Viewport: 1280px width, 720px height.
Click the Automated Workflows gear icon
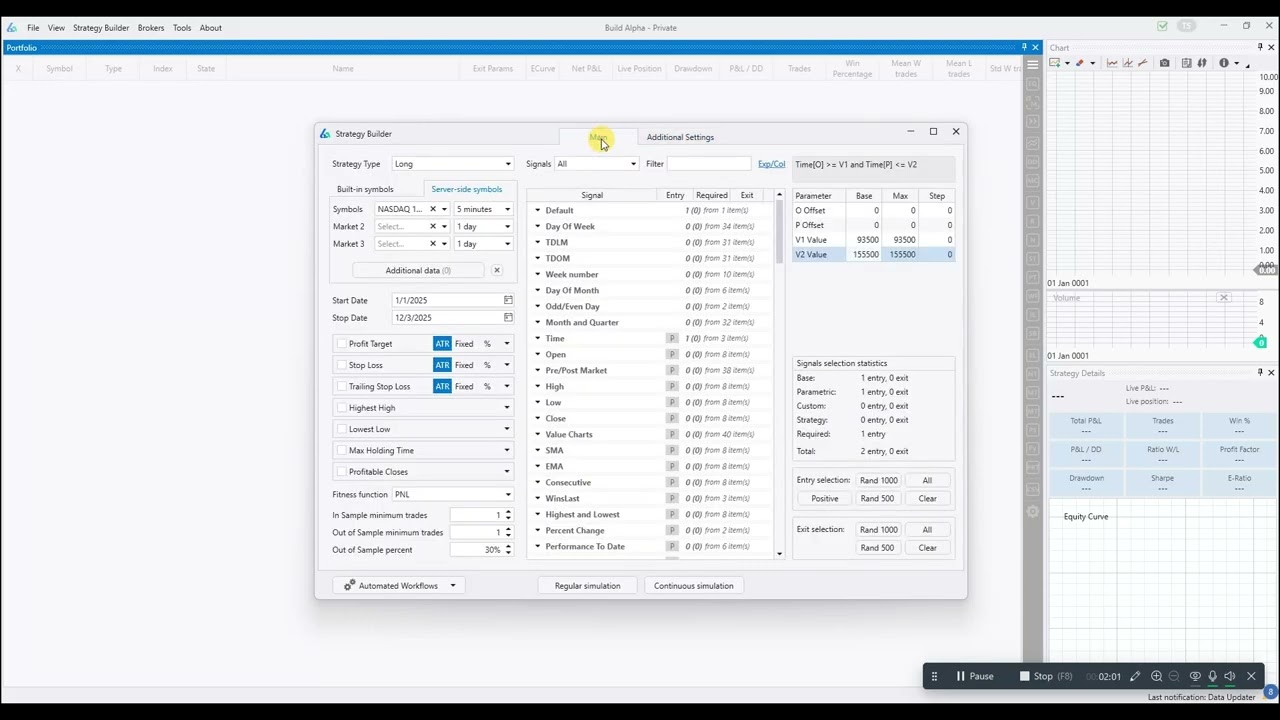(349, 586)
